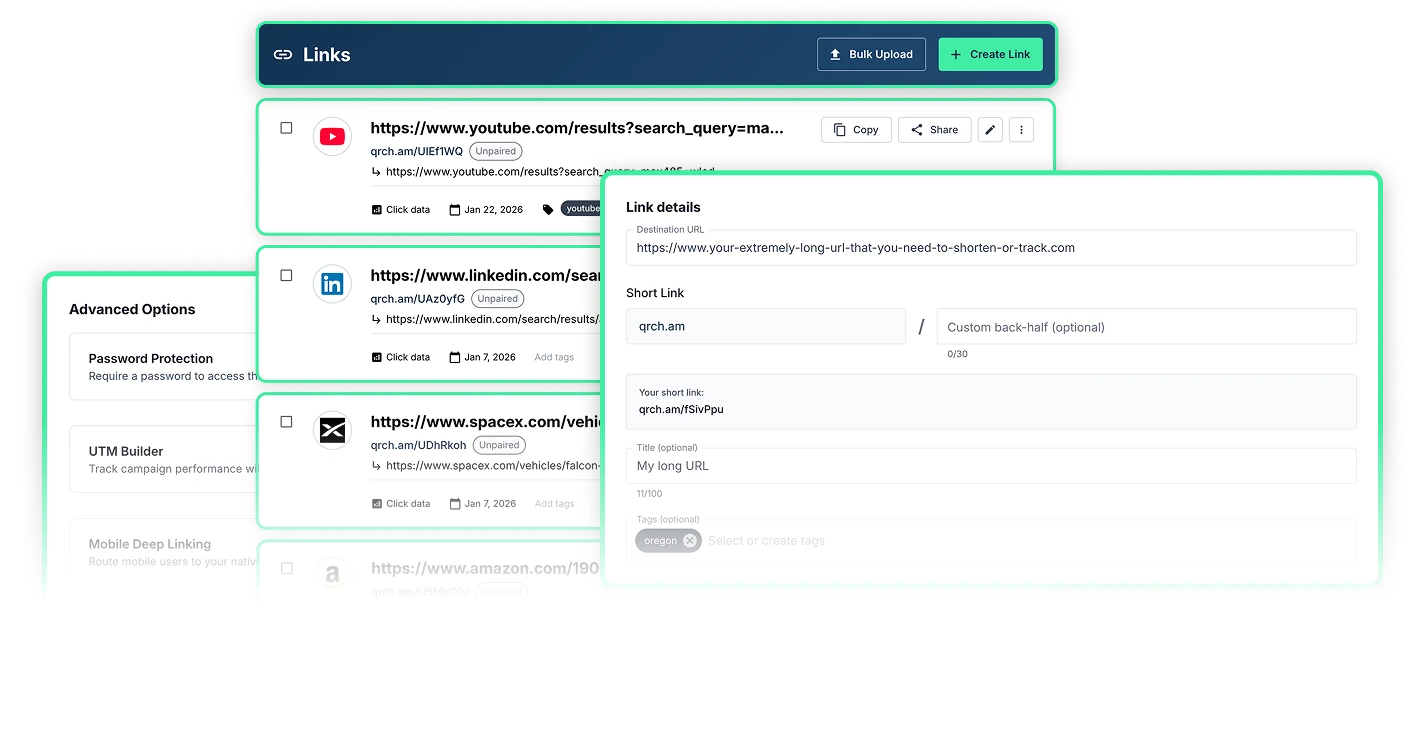
Task: View Click data for the YouTube link
Action: click(400, 210)
